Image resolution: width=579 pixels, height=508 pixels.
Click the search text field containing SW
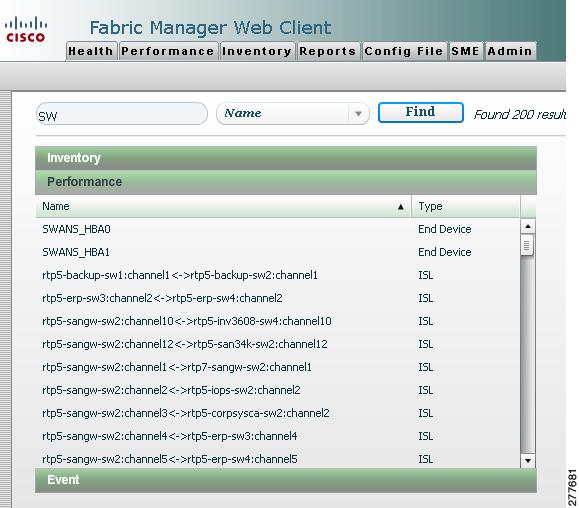pyautogui.click(x=122, y=114)
